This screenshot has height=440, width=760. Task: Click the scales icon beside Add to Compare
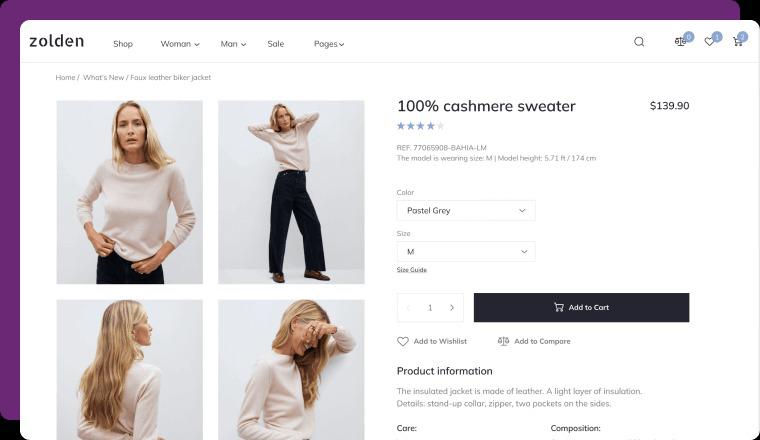[x=503, y=341]
